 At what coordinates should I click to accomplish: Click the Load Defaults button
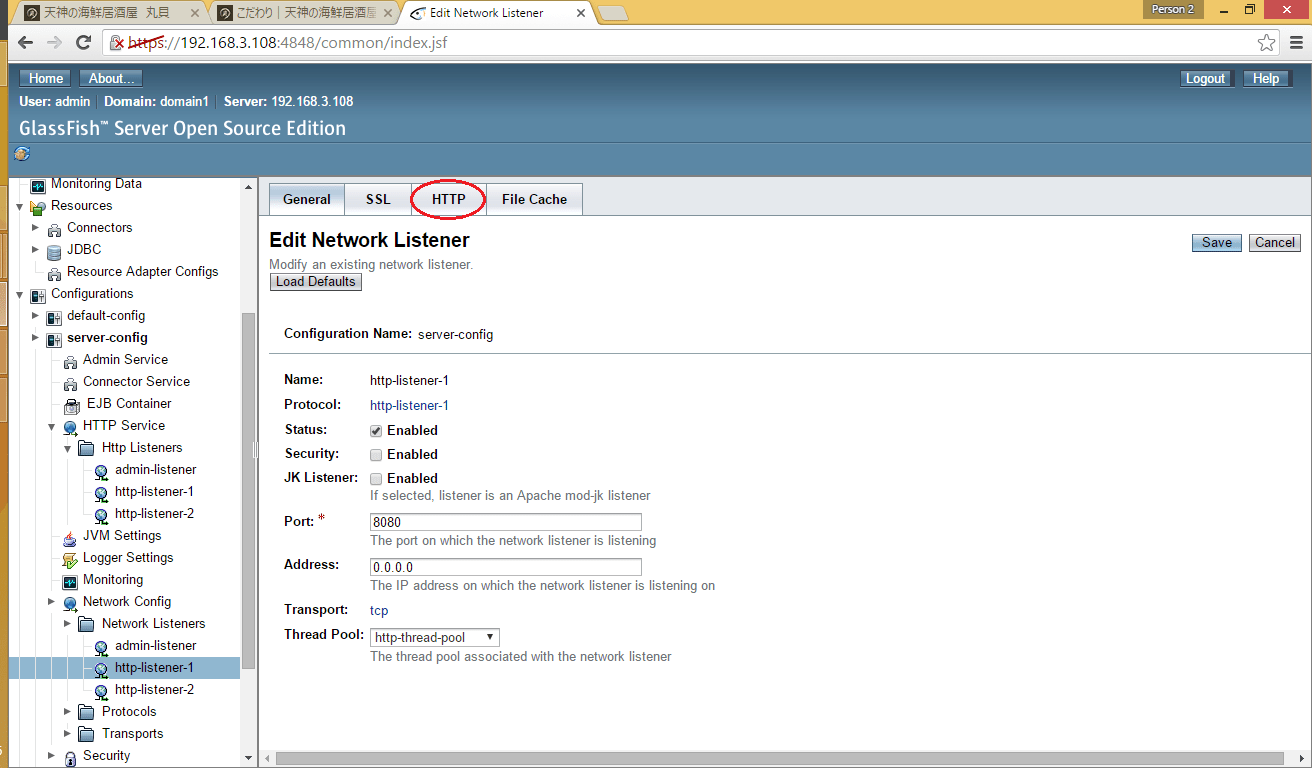click(316, 282)
